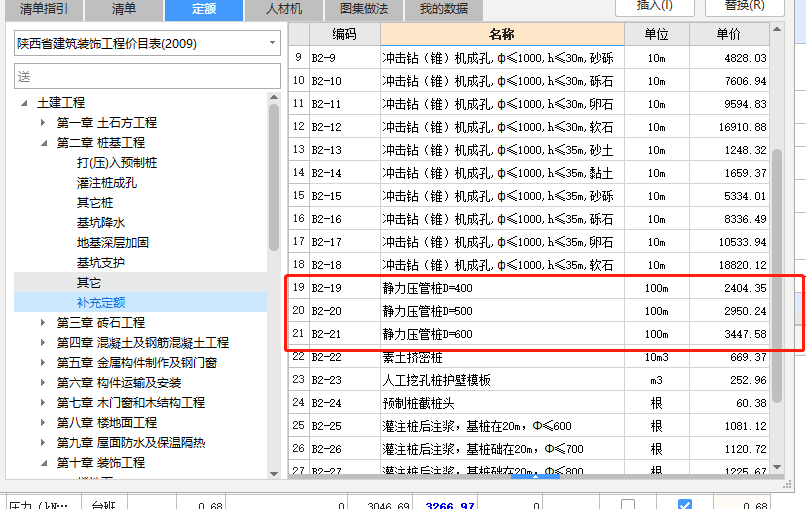This screenshot has height=509, width=806.
Task: Switch to the 图集做法 tab
Action: pos(364,9)
